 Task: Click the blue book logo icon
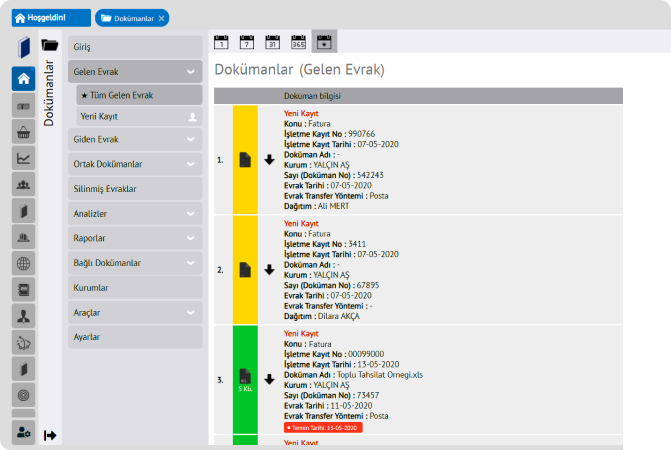pos(24,47)
